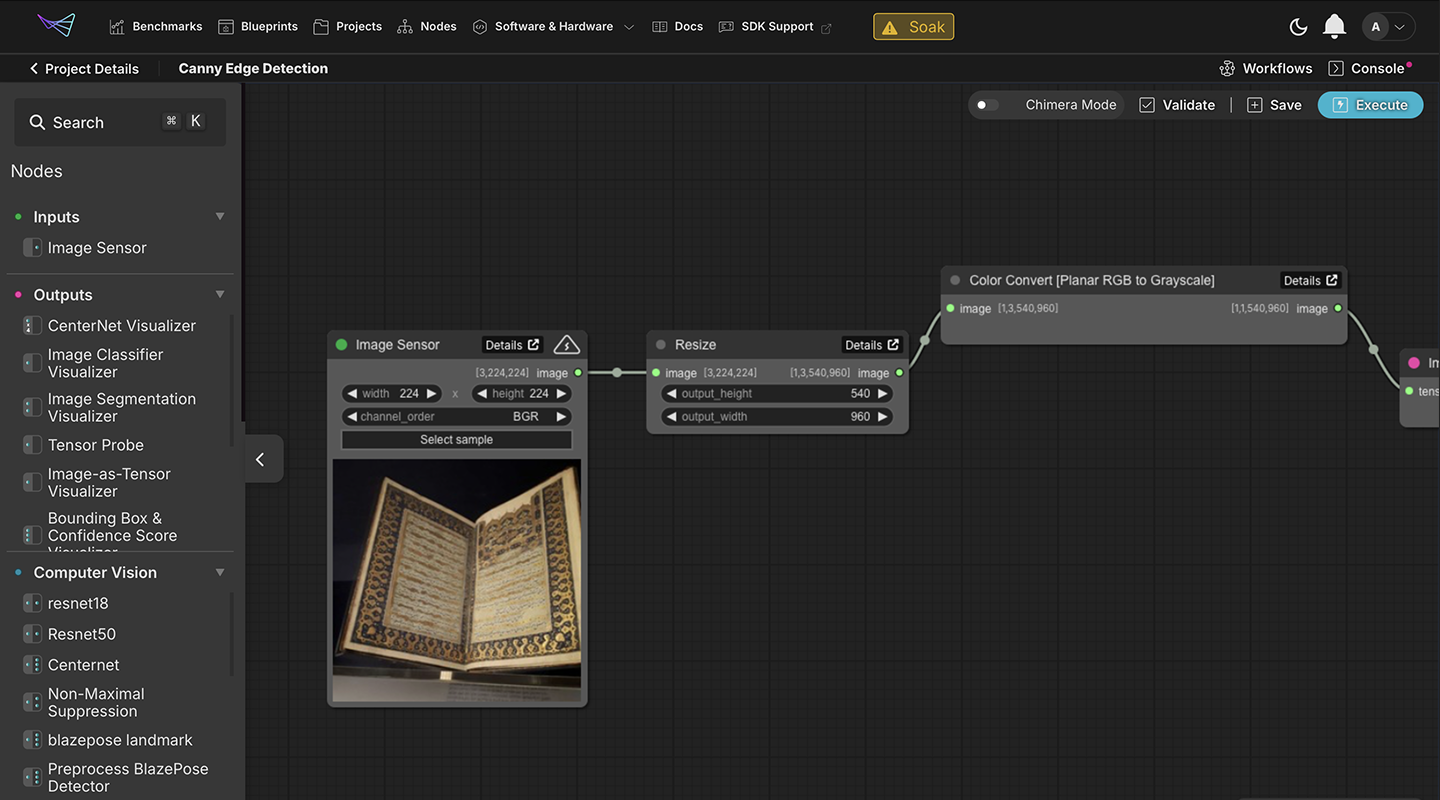Open the Nodes menu item
This screenshot has height=800, width=1440.
(427, 27)
